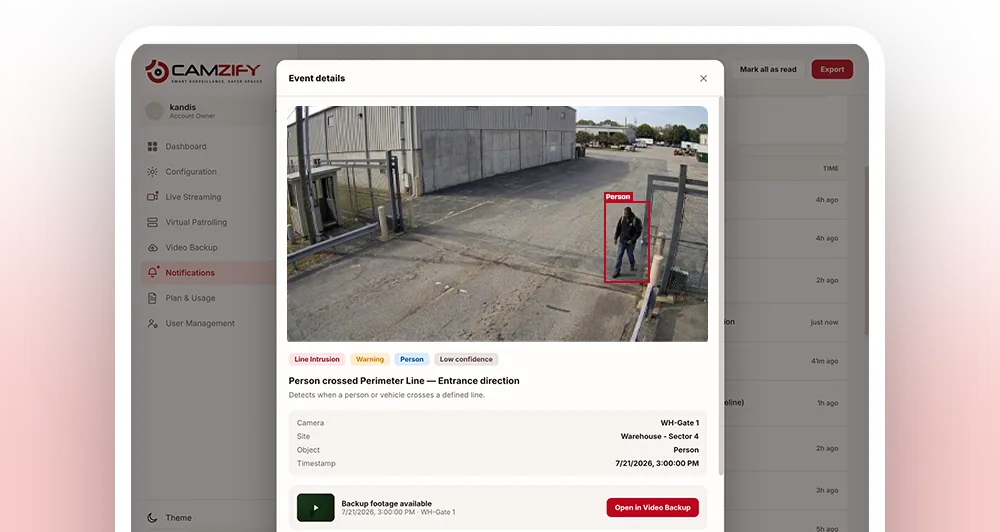The height and width of the screenshot is (532, 1000).
Task: Click Open in Video Backup button
Action: coord(652,508)
